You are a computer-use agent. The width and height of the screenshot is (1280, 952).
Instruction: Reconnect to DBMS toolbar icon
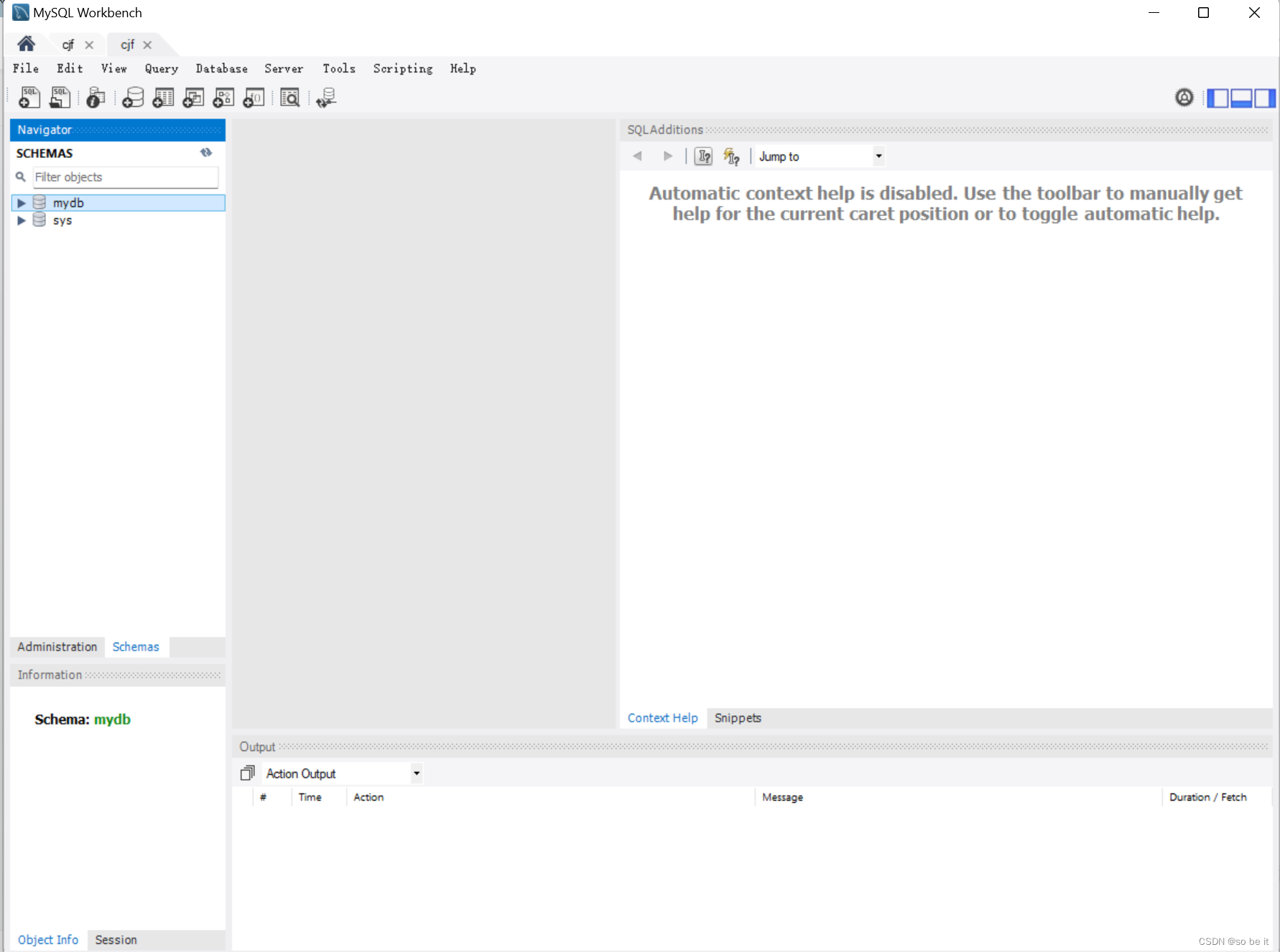(326, 97)
